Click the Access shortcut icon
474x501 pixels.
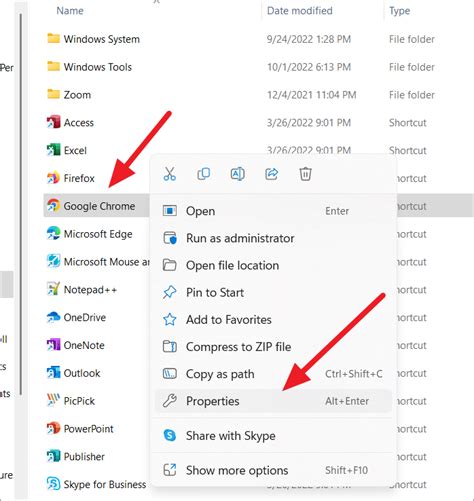click(x=53, y=122)
